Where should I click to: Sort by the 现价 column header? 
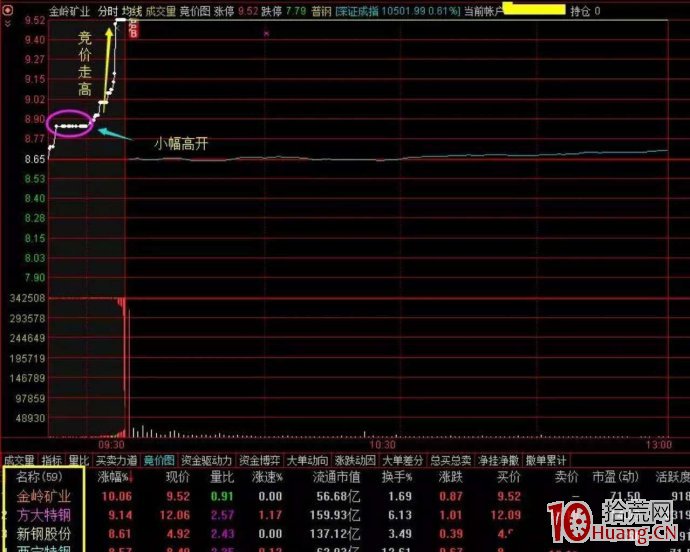pyautogui.click(x=178, y=477)
